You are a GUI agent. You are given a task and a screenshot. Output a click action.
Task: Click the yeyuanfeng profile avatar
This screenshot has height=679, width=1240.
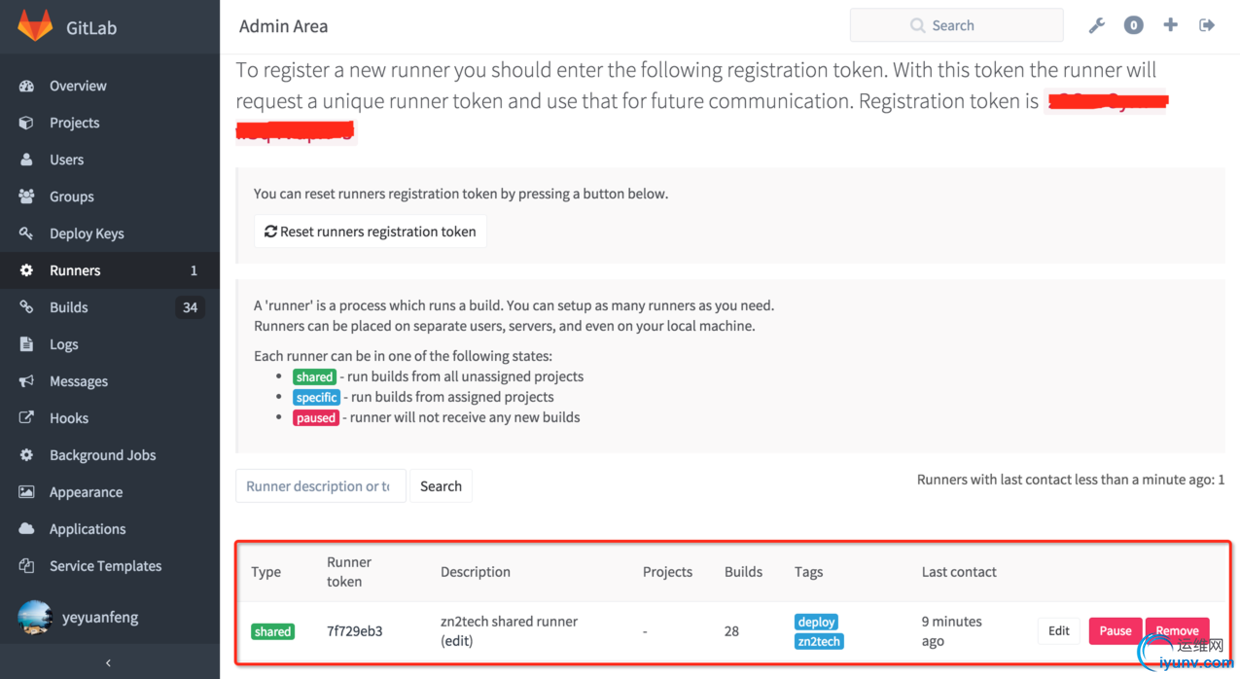click(35, 617)
